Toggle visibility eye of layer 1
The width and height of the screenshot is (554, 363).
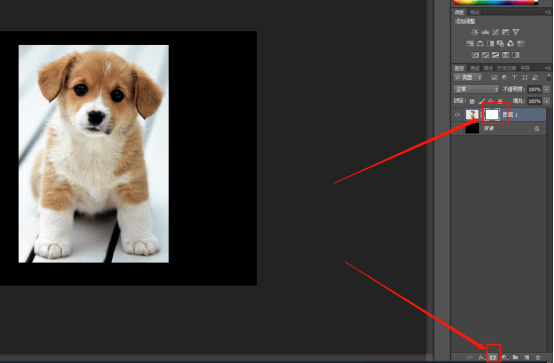(x=458, y=115)
